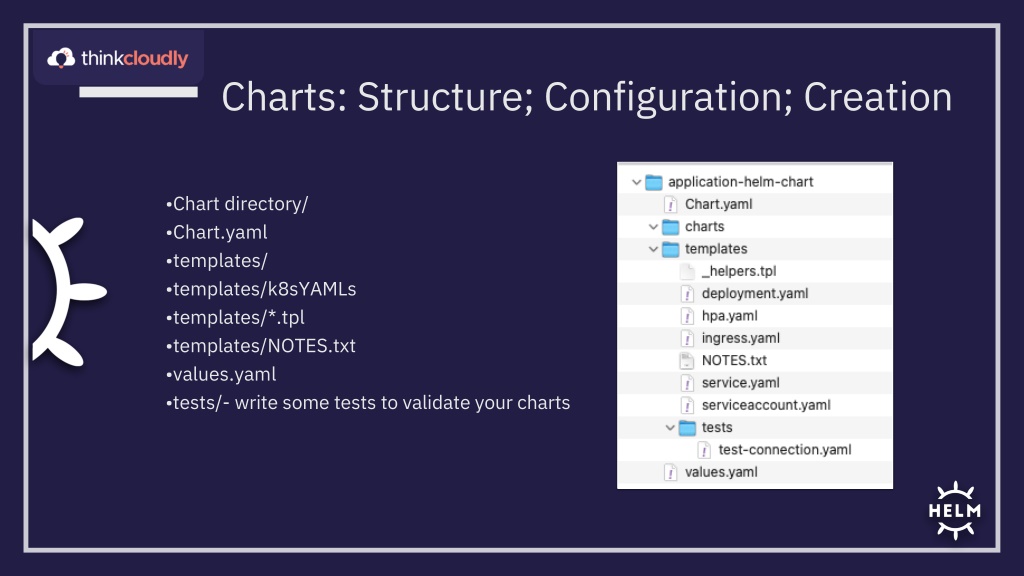Screen dimensions: 1024x576
Task: Collapse the templates folder chevron
Action: (x=653, y=249)
